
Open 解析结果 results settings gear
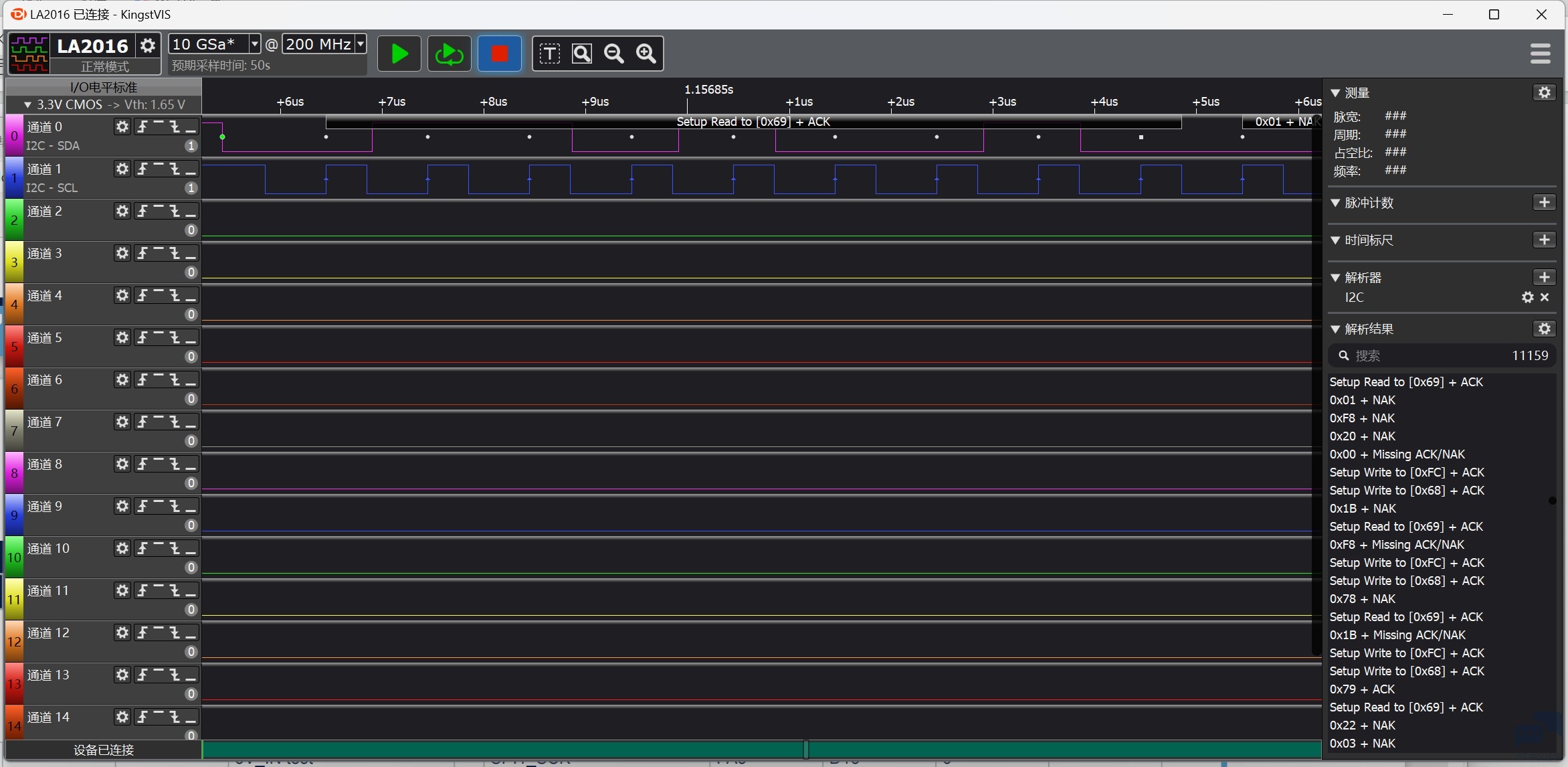pos(1544,329)
